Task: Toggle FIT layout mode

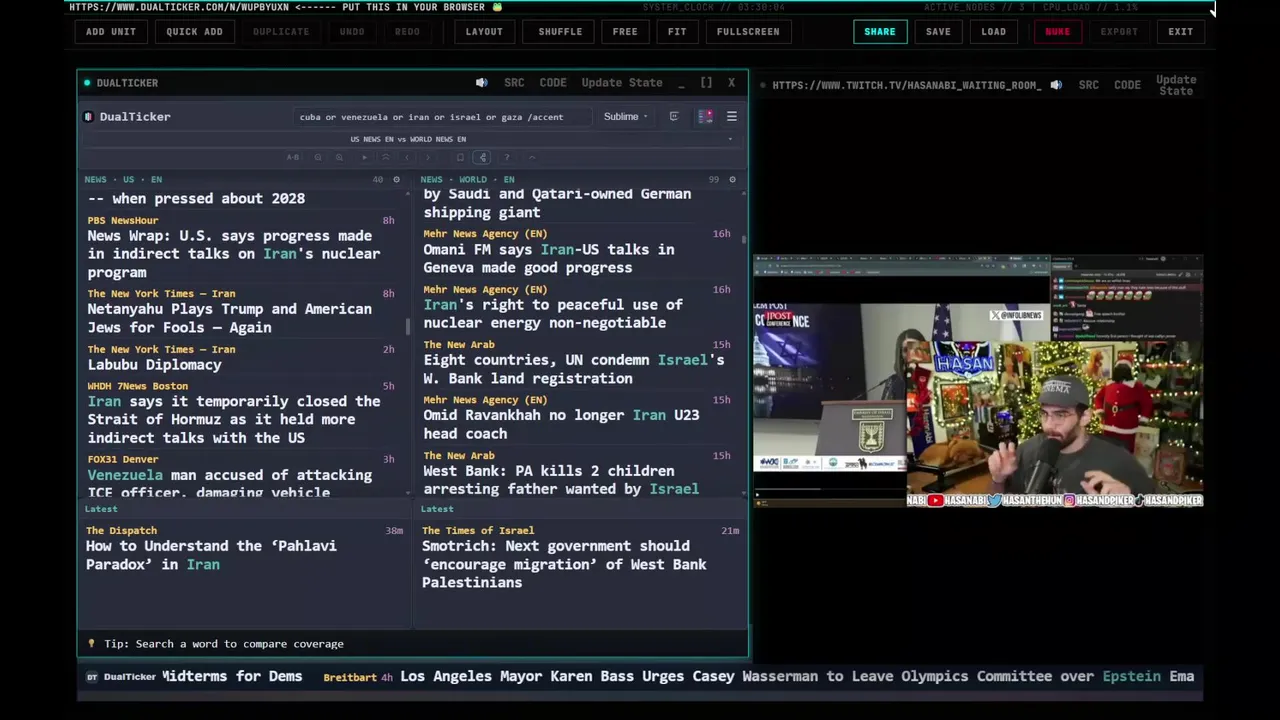Action: point(677,32)
